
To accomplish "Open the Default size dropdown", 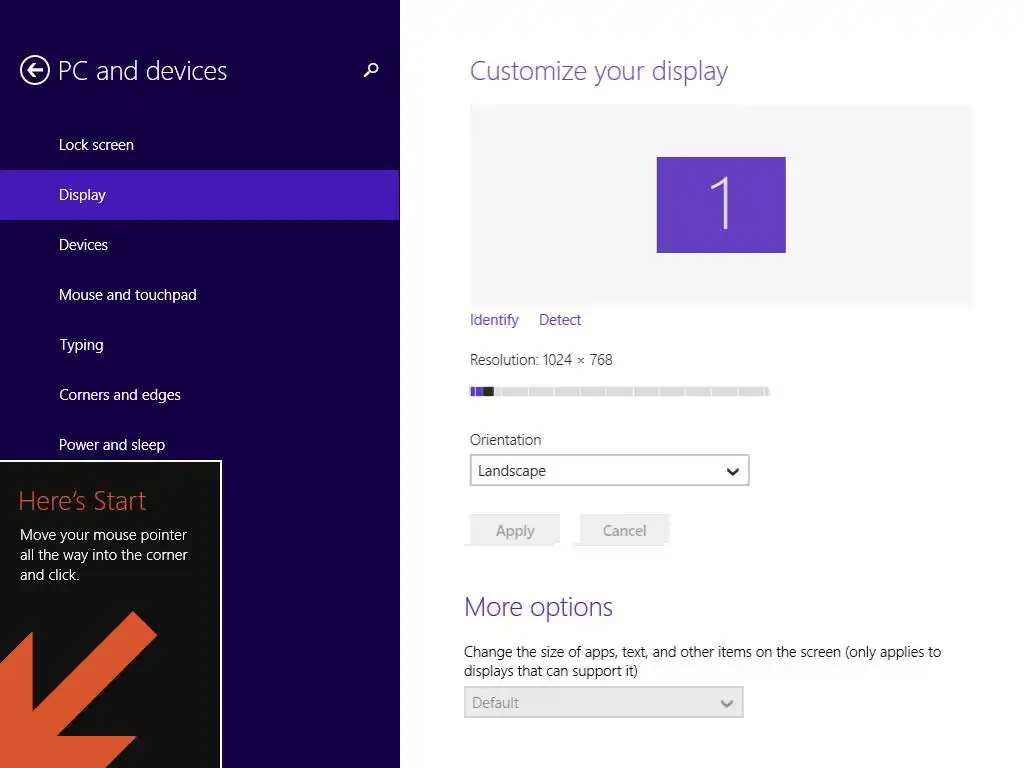I will 603,703.
